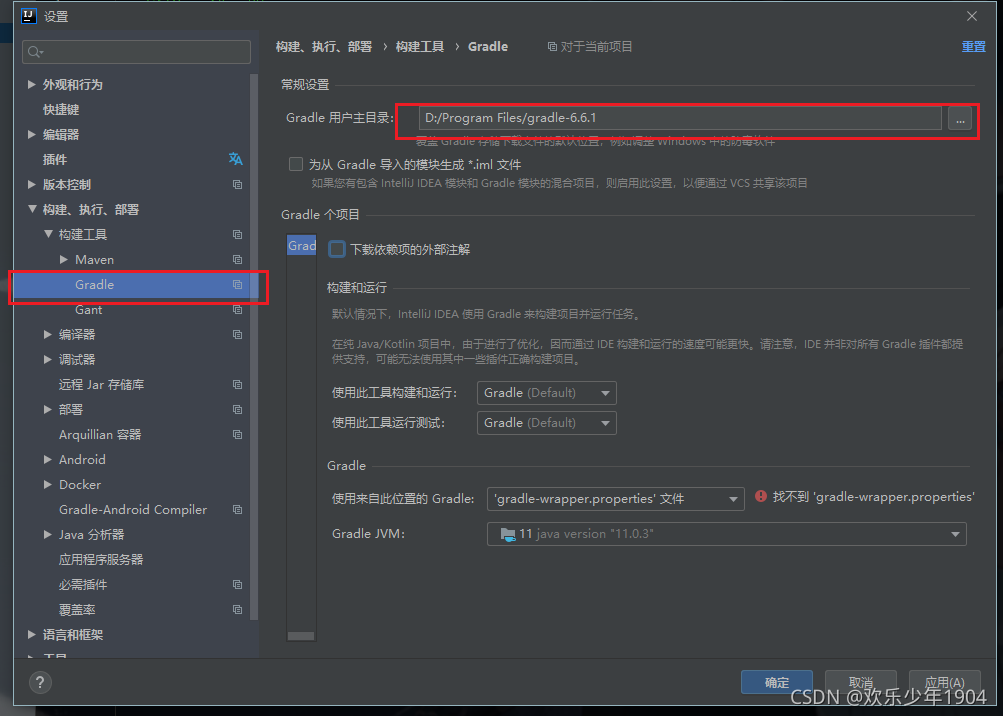The image size is (1003, 716).
Task: Collapse the 构建工具 node
Action: tap(48, 234)
